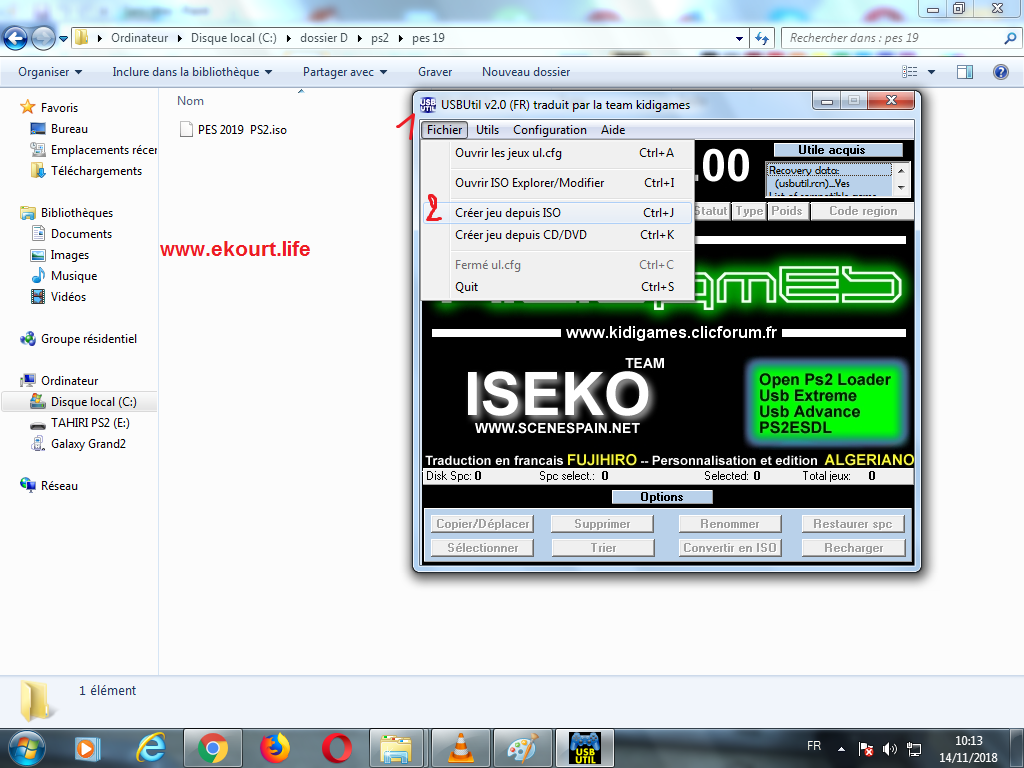Select Groupe résidentiel
Screen dimensions: 1024x768
coord(78,339)
